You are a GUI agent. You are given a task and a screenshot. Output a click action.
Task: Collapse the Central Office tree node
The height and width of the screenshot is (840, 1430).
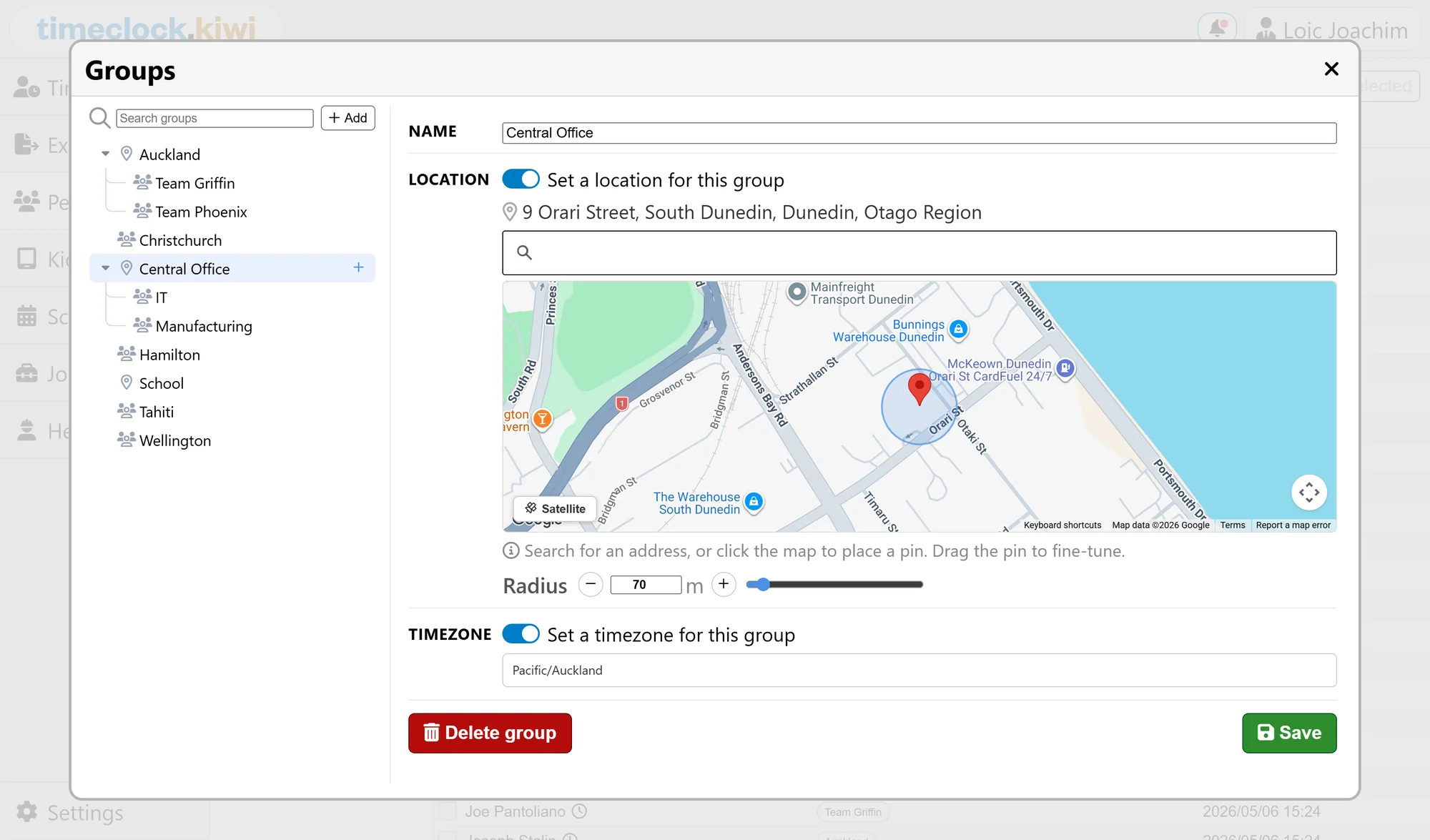pyautogui.click(x=106, y=268)
